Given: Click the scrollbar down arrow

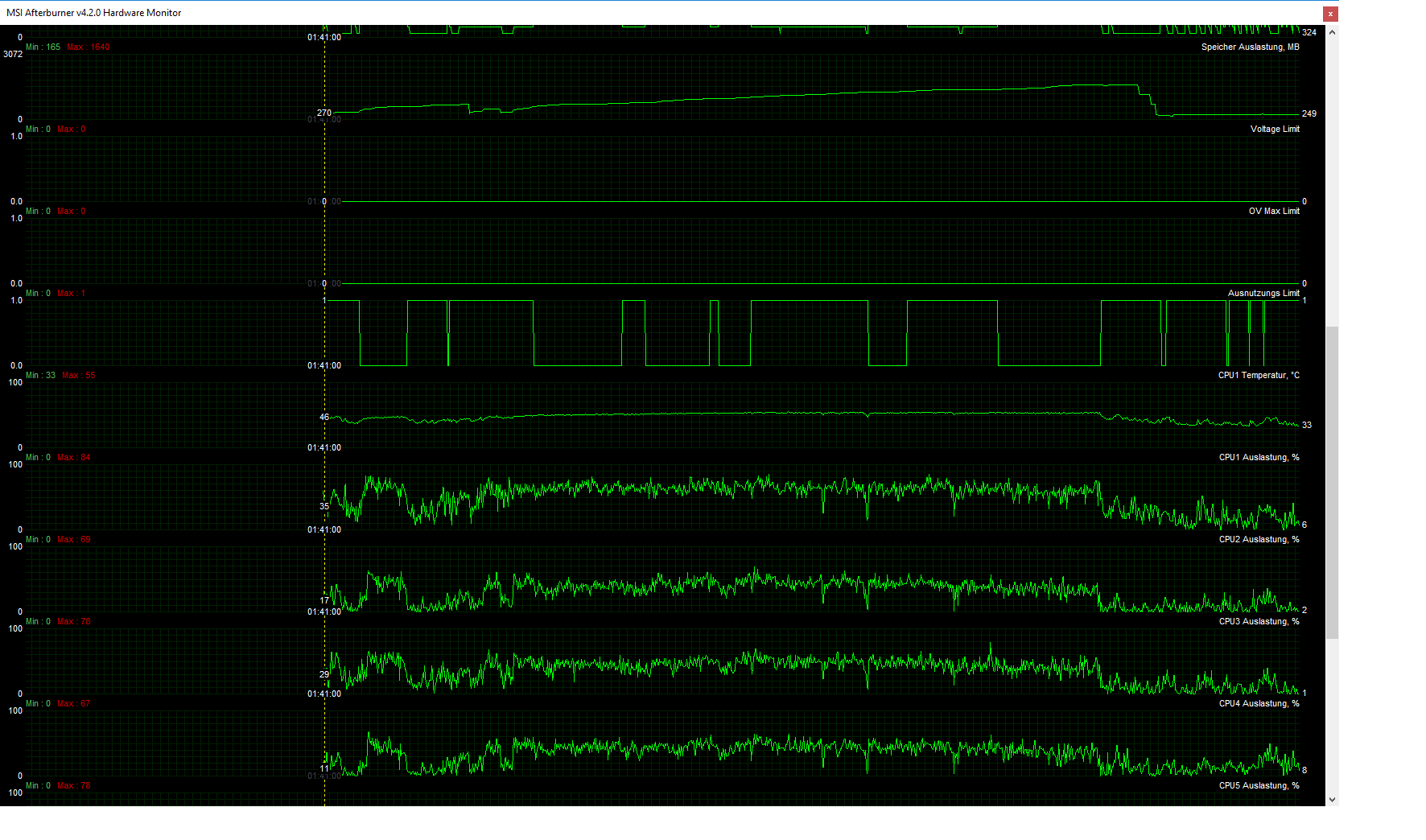Looking at the screenshot, I should [1332, 799].
